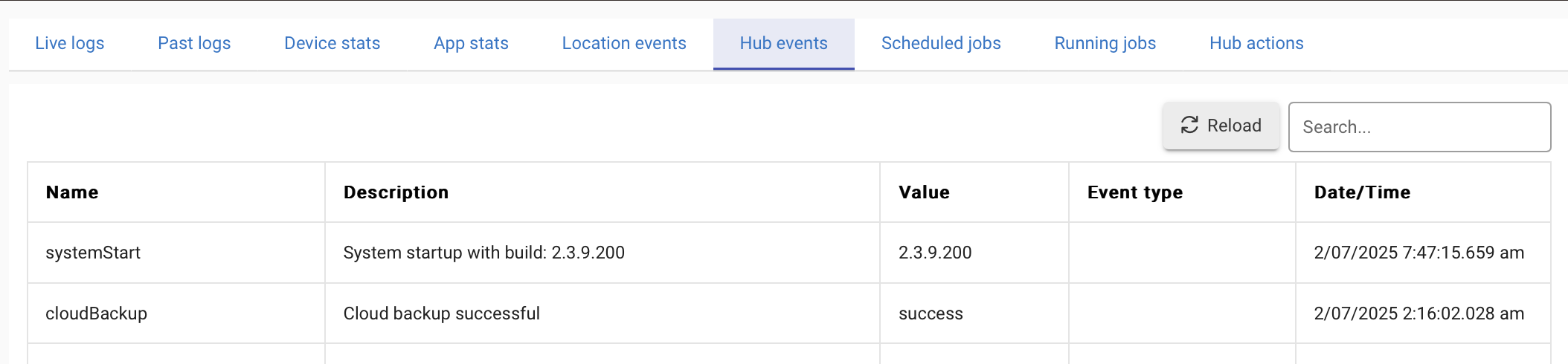The width and height of the screenshot is (1568, 364).
Task: Click the Reload circular arrows icon
Action: (1189, 125)
